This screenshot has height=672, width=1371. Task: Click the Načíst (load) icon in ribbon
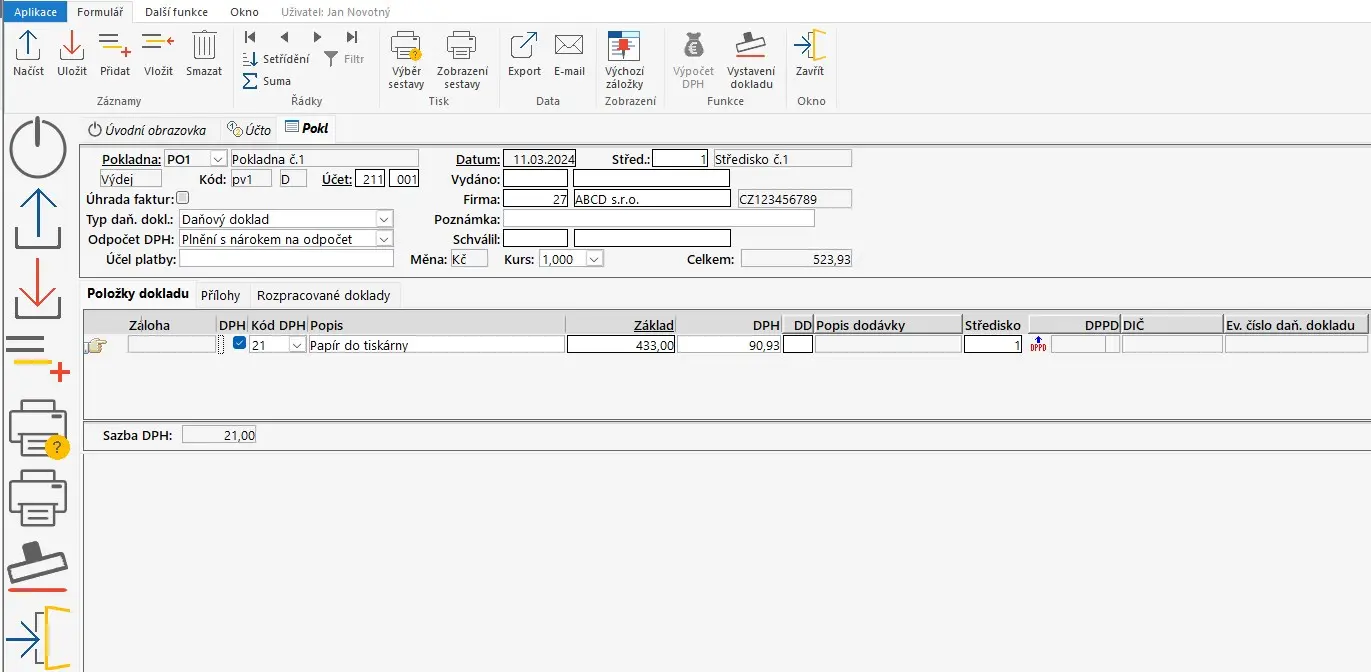[x=28, y=46]
